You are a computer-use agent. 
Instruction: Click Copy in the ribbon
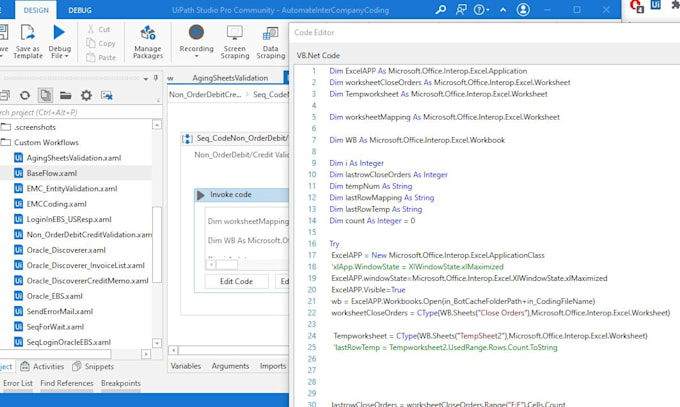[x=101, y=43]
